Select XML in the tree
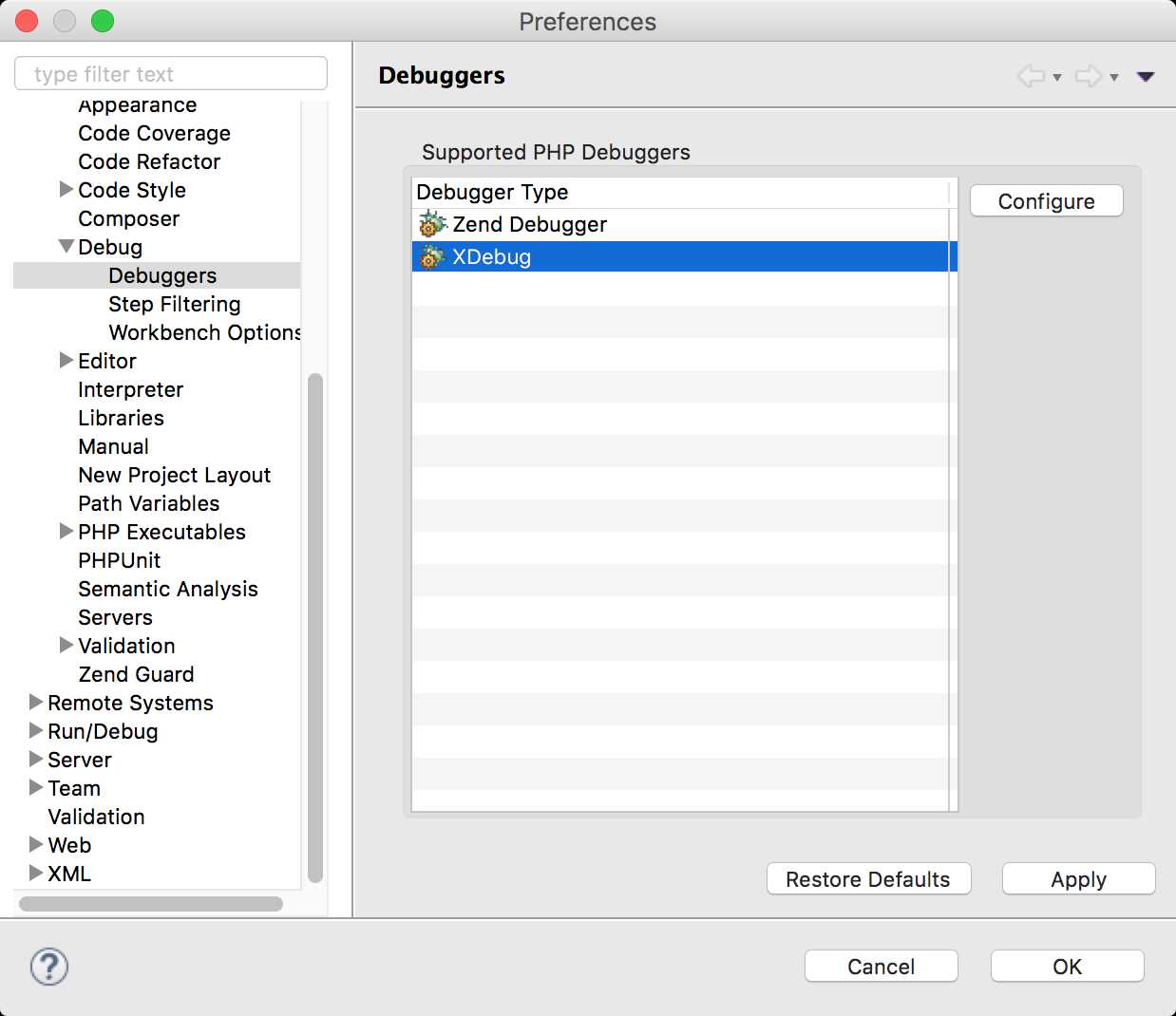 (x=69, y=874)
